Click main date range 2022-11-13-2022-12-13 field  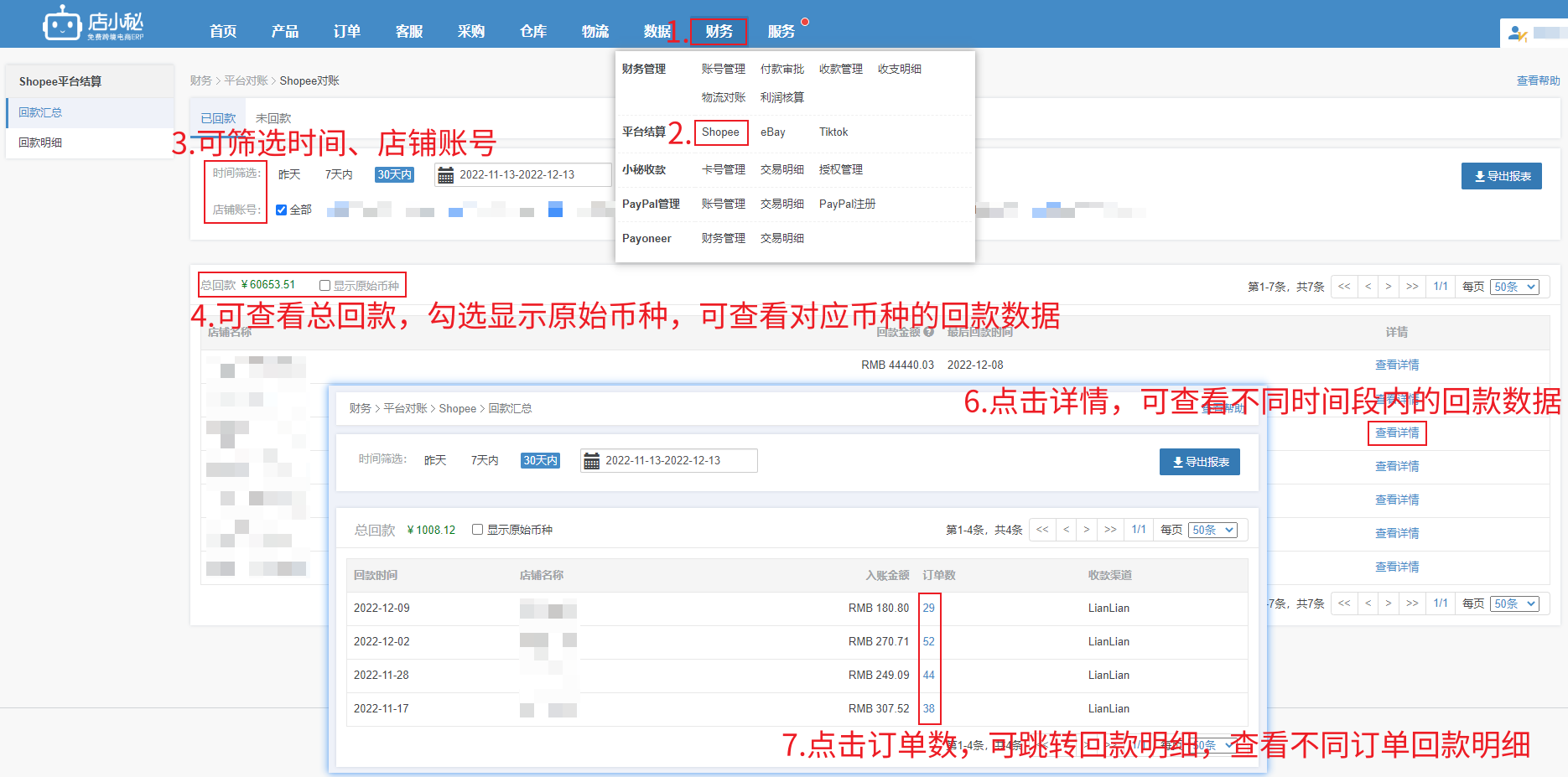coord(523,174)
